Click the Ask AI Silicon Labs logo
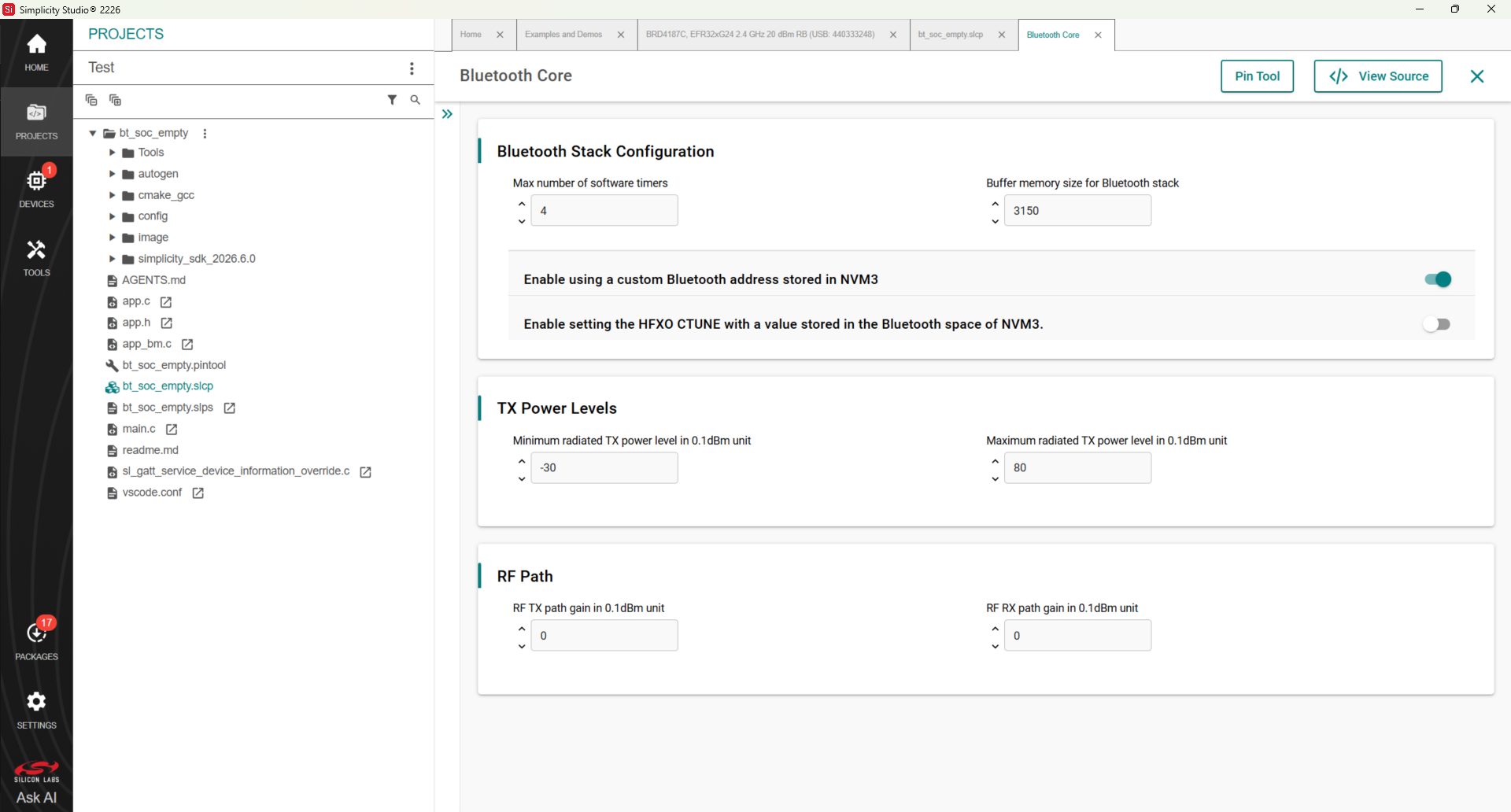This screenshot has height=812, width=1511. 36,784
